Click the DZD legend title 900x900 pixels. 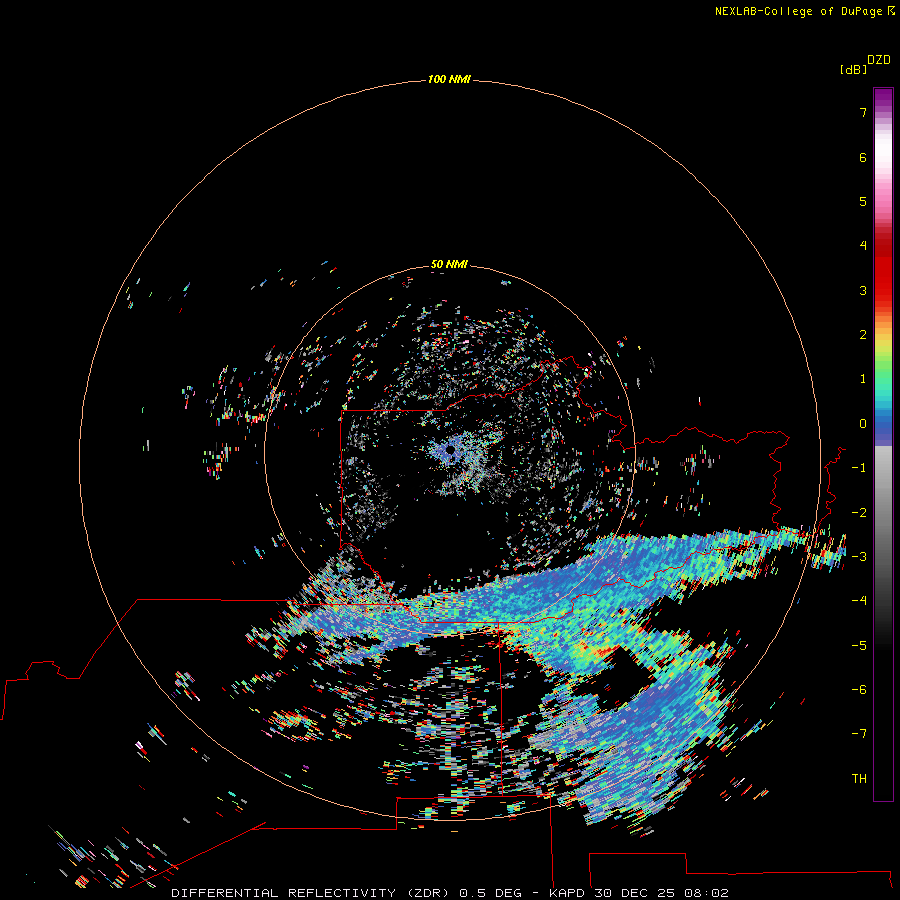pos(879,60)
